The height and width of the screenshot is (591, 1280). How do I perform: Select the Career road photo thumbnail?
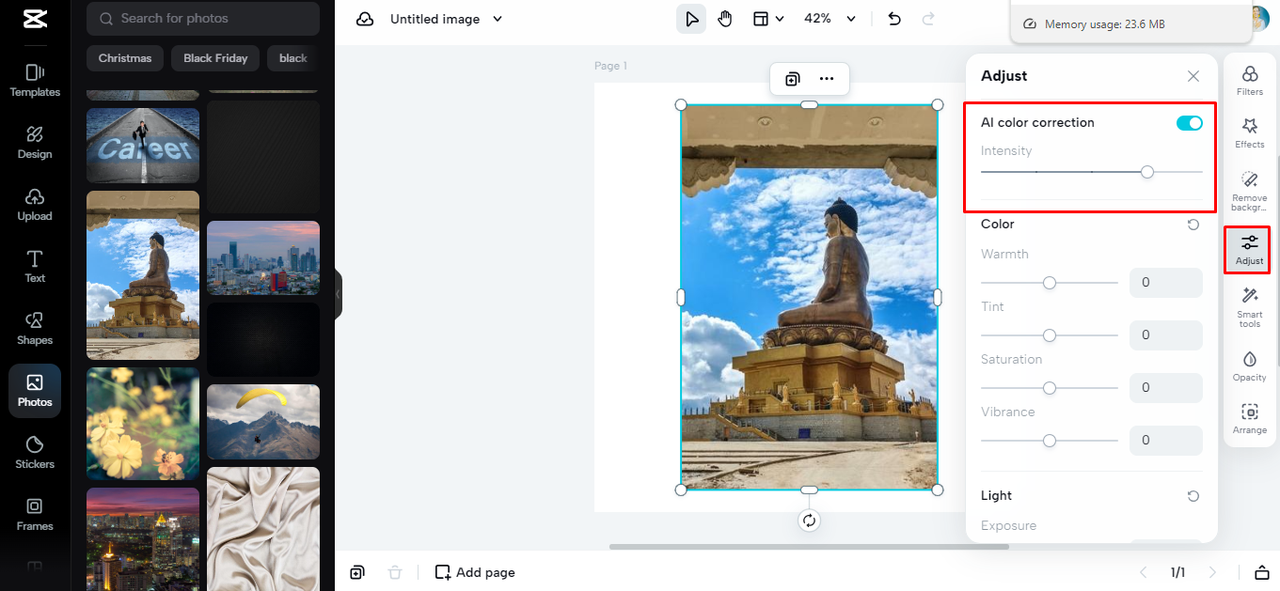click(x=143, y=145)
